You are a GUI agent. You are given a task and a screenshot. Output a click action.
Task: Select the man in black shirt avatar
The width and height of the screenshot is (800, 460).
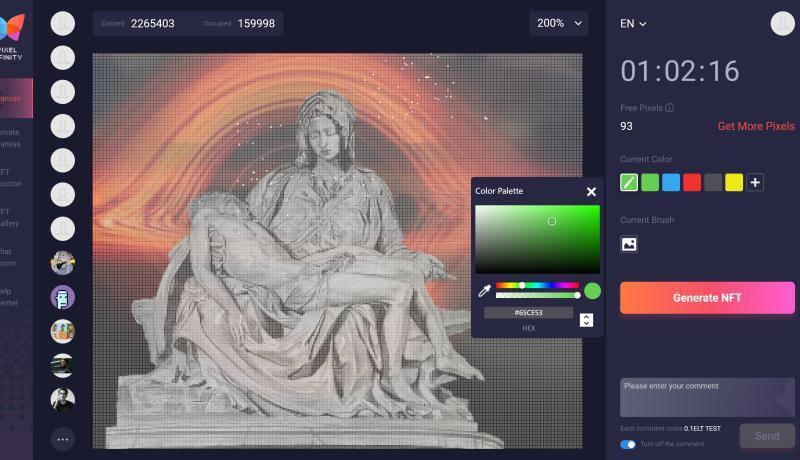[63, 400]
